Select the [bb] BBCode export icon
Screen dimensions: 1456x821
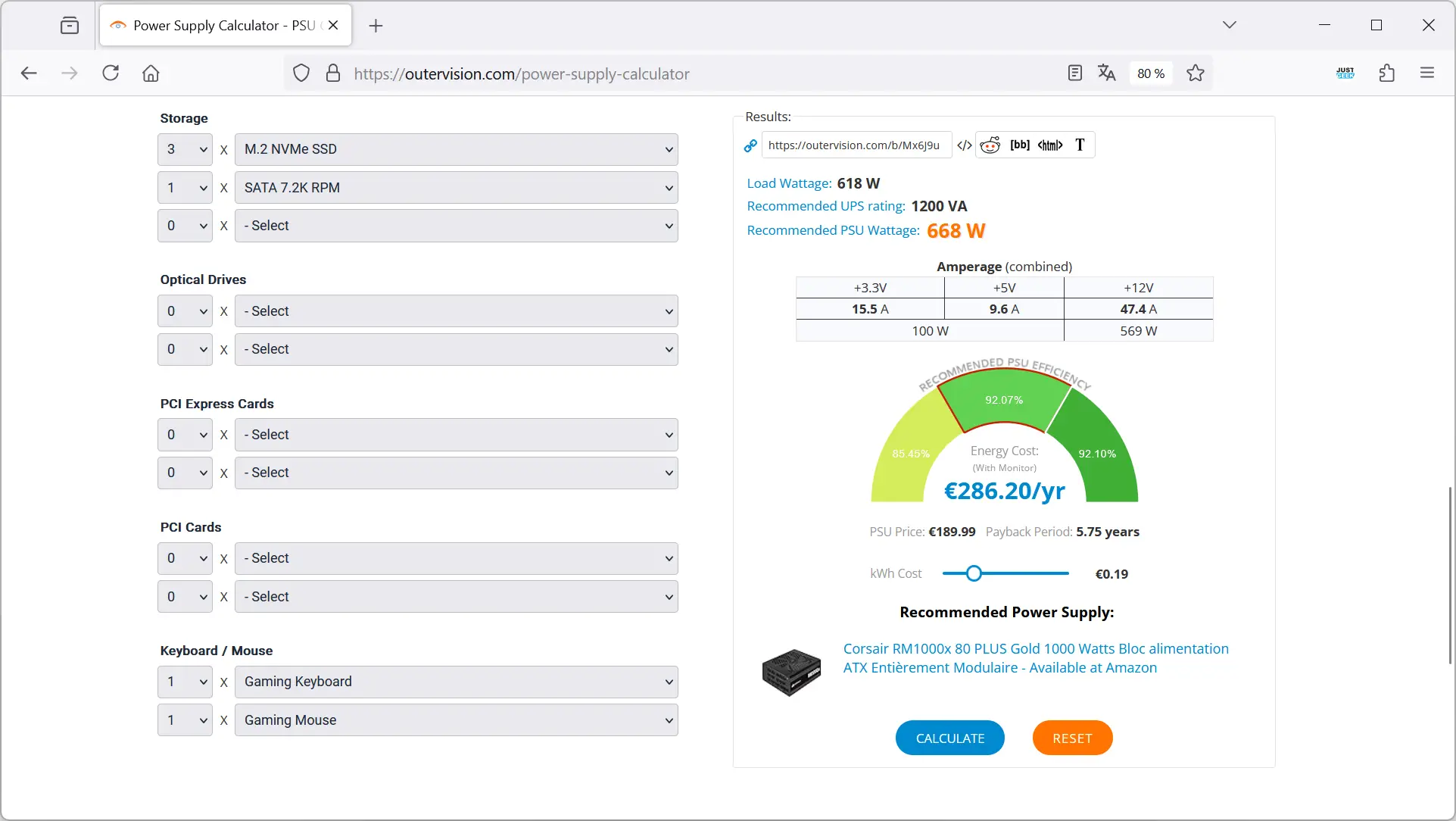(1020, 145)
